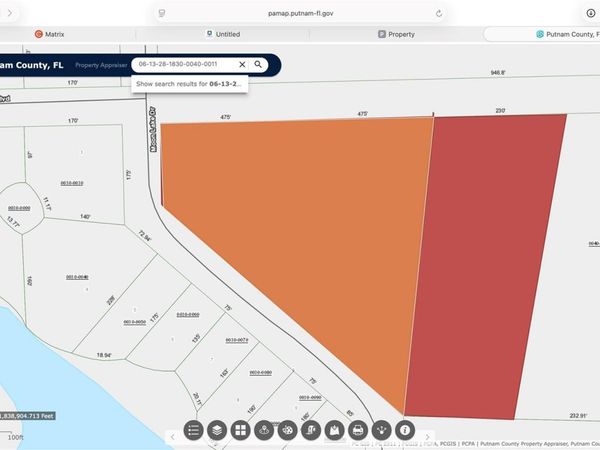
Task: Open the map layers tool
Action: [216, 430]
